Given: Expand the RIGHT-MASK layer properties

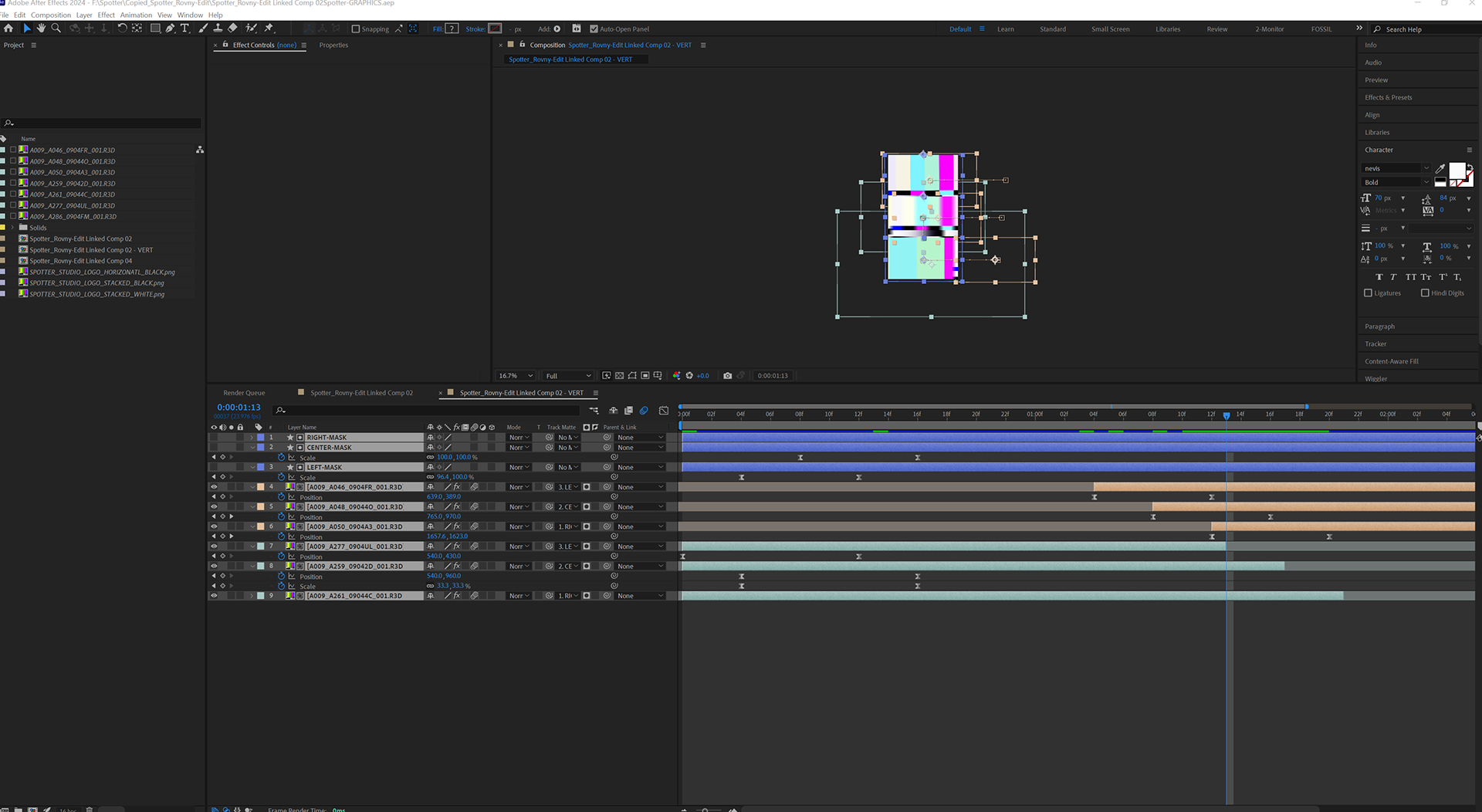Looking at the screenshot, I should [x=252, y=438].
